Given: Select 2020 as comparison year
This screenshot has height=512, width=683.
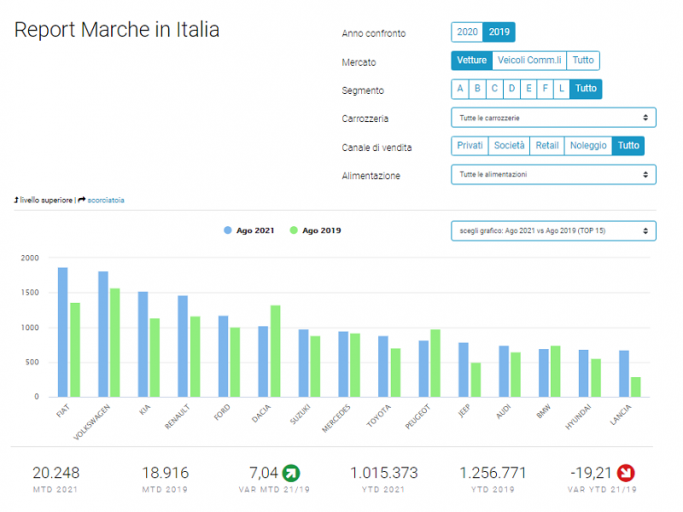Looking at the screenshot, I should click(x=467, y=32).
